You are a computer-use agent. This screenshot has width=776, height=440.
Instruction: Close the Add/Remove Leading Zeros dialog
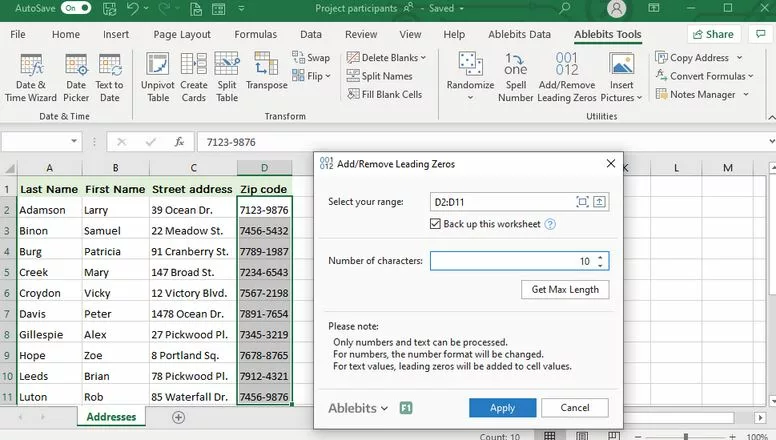(611, 163)
